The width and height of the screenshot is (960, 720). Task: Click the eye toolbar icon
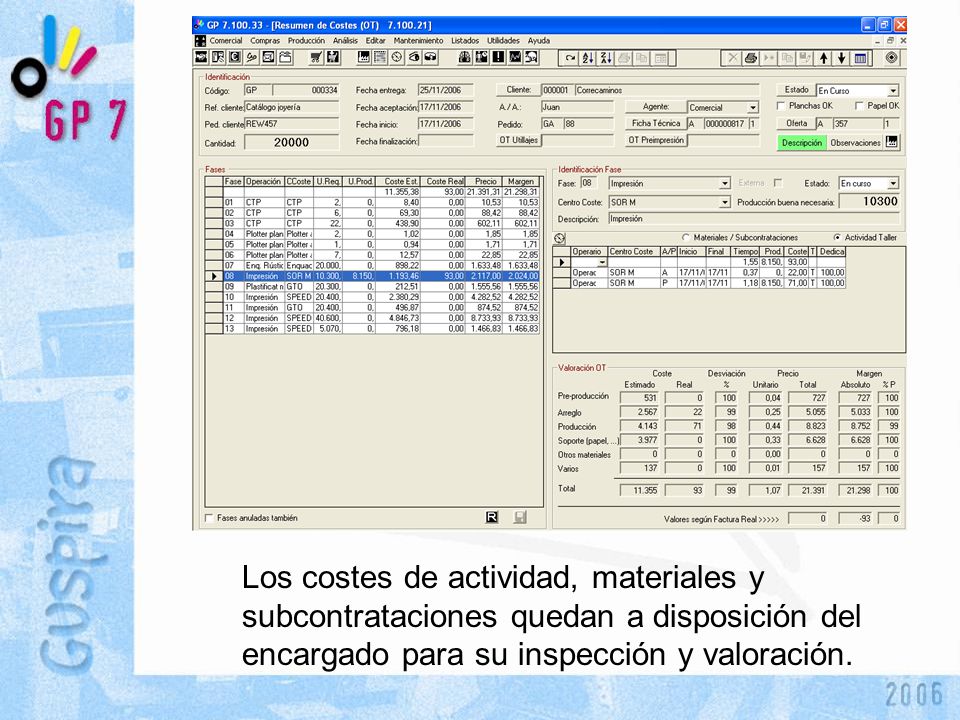[414, 58]
